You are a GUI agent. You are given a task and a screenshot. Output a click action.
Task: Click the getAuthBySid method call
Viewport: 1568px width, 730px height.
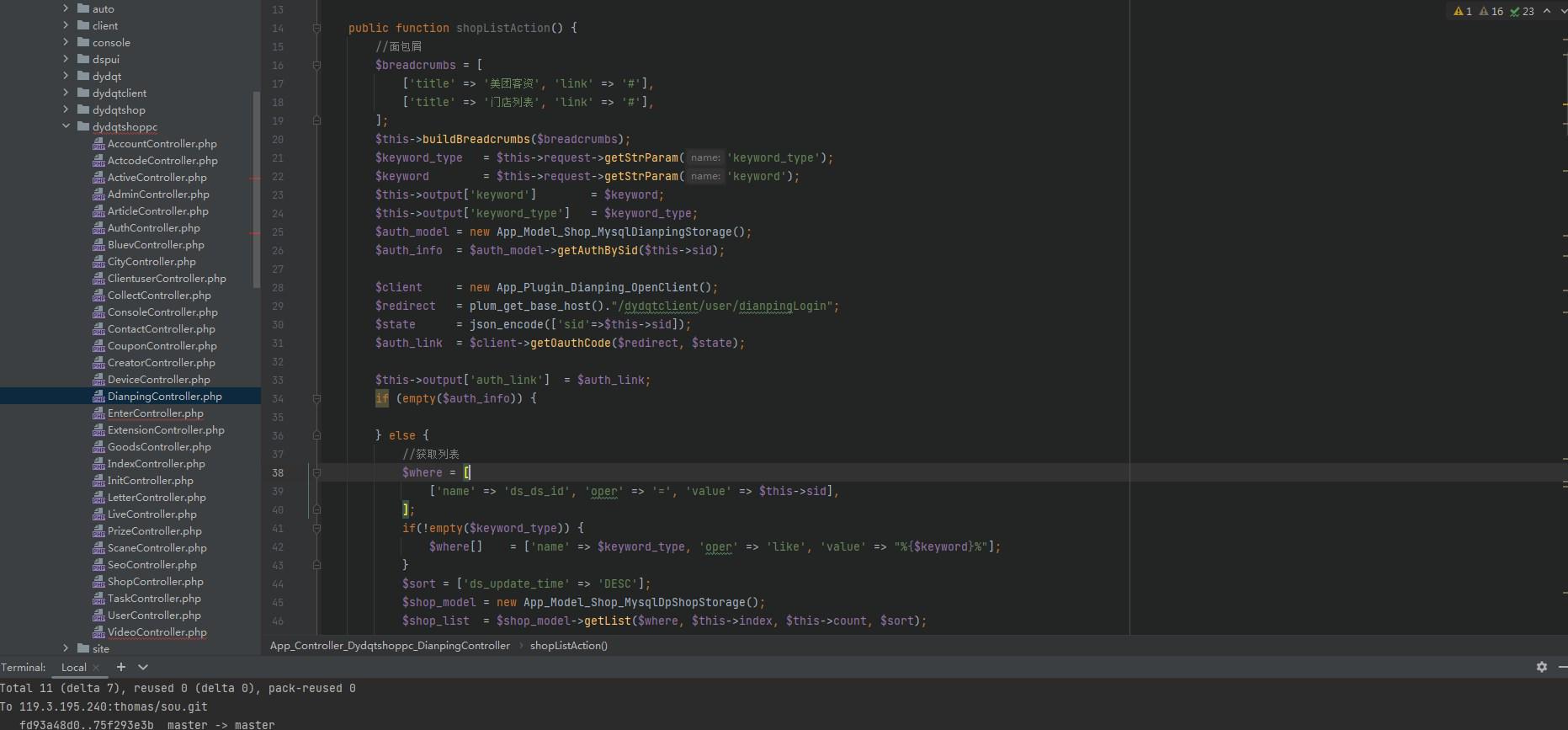point(598,251)
